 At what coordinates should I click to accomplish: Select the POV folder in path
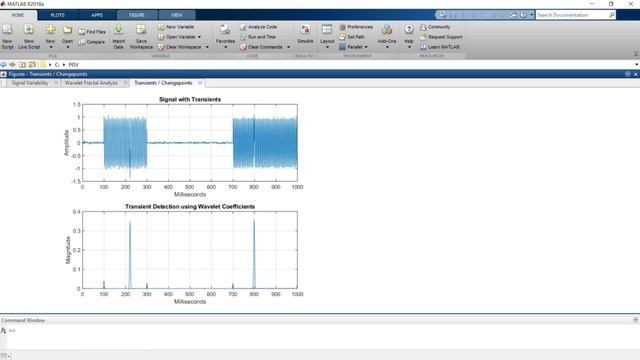click(x=73, y=64)
